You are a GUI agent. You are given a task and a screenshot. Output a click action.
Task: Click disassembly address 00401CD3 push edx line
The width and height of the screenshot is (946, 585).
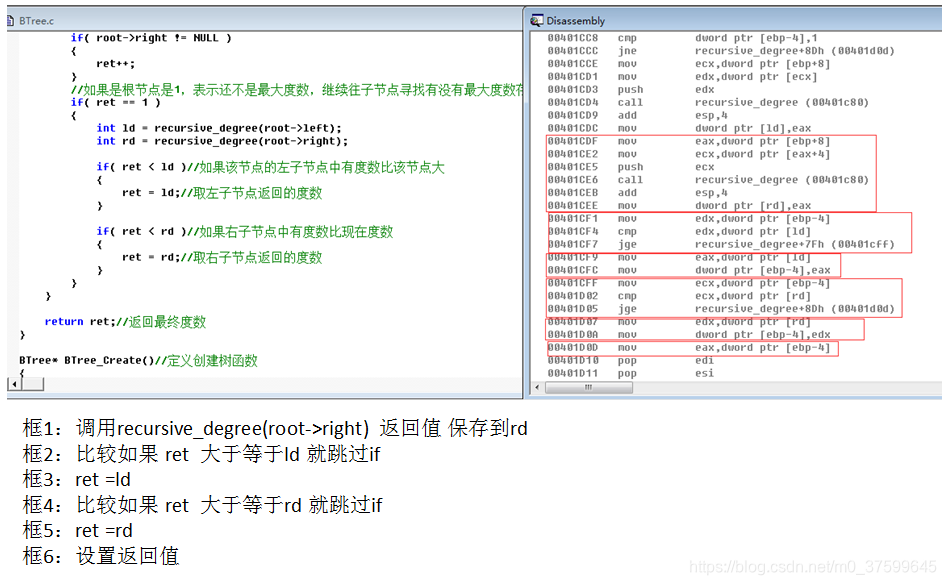click(630, 90)
